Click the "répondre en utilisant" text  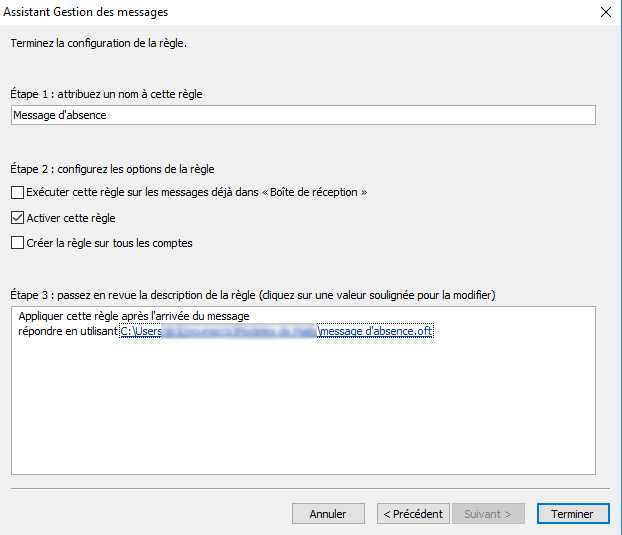[x=68, y=331]
